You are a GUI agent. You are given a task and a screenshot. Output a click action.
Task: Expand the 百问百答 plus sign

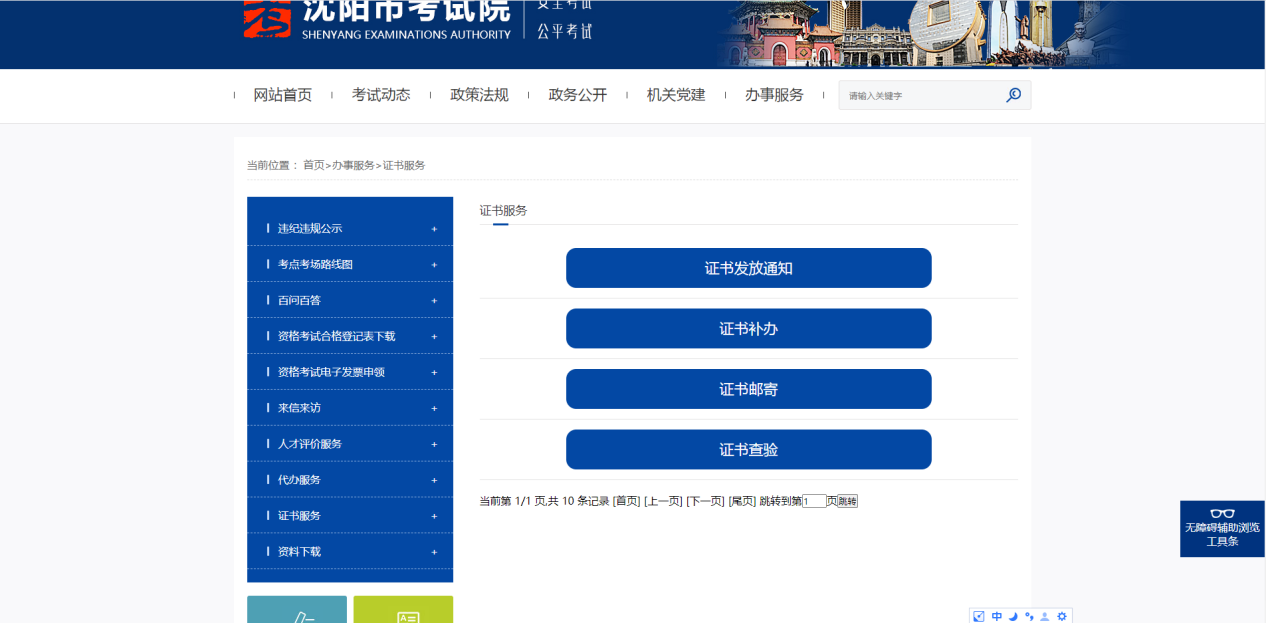pyautogui.click(x=434, y=301)
